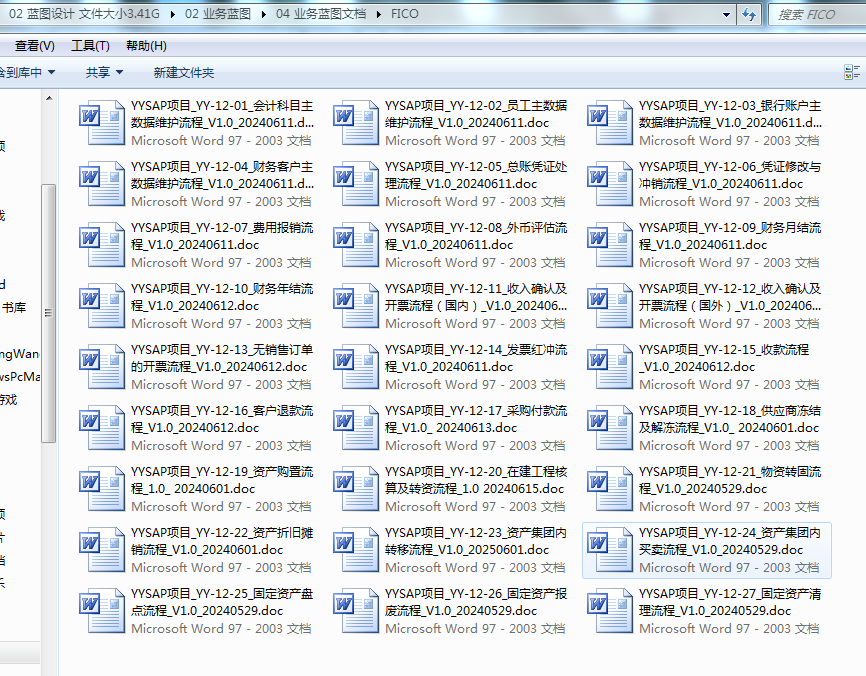Open the 查看(V) menu
The width and height of the screenshot is (866, 676).
pyautogui.click(x=34, y=46)
